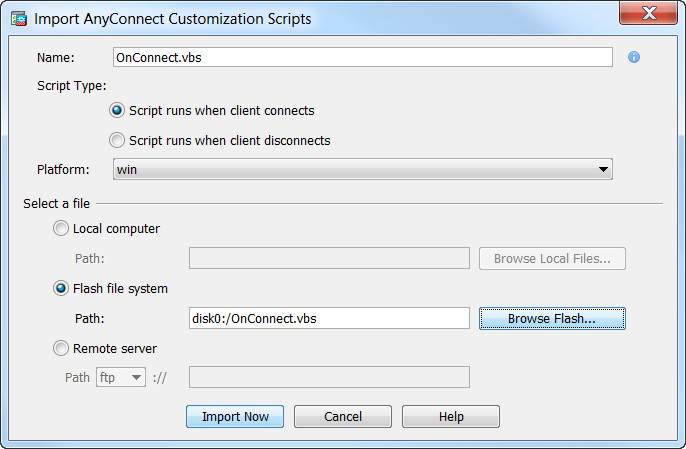Click the Name field containing OnConnect.vbs

pos(363,57)
